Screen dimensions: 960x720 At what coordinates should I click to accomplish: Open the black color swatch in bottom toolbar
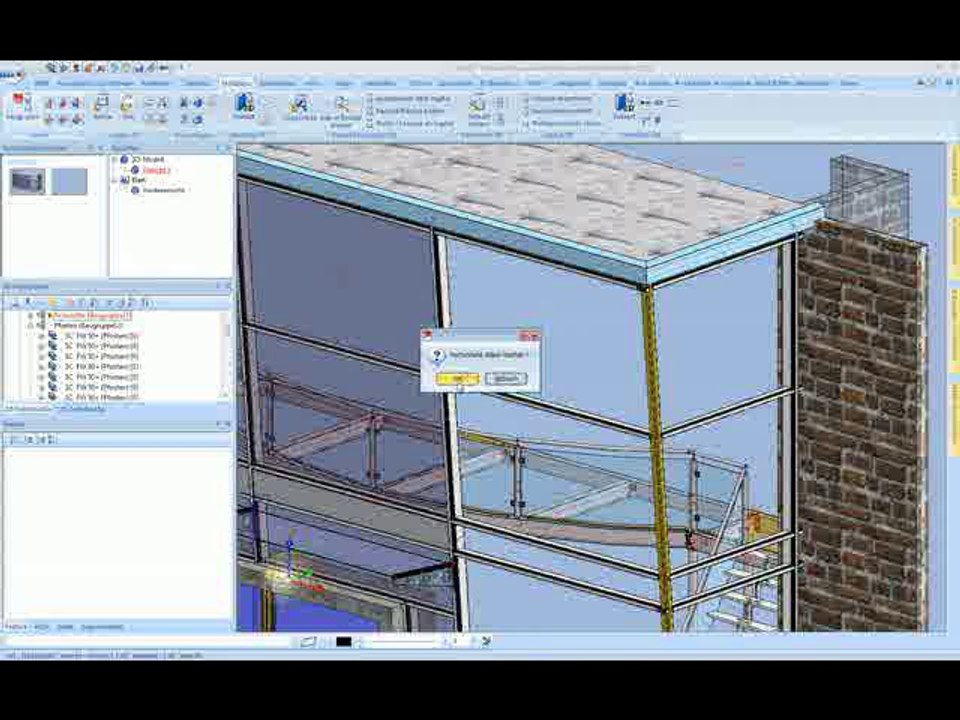[x=344, y=642]
